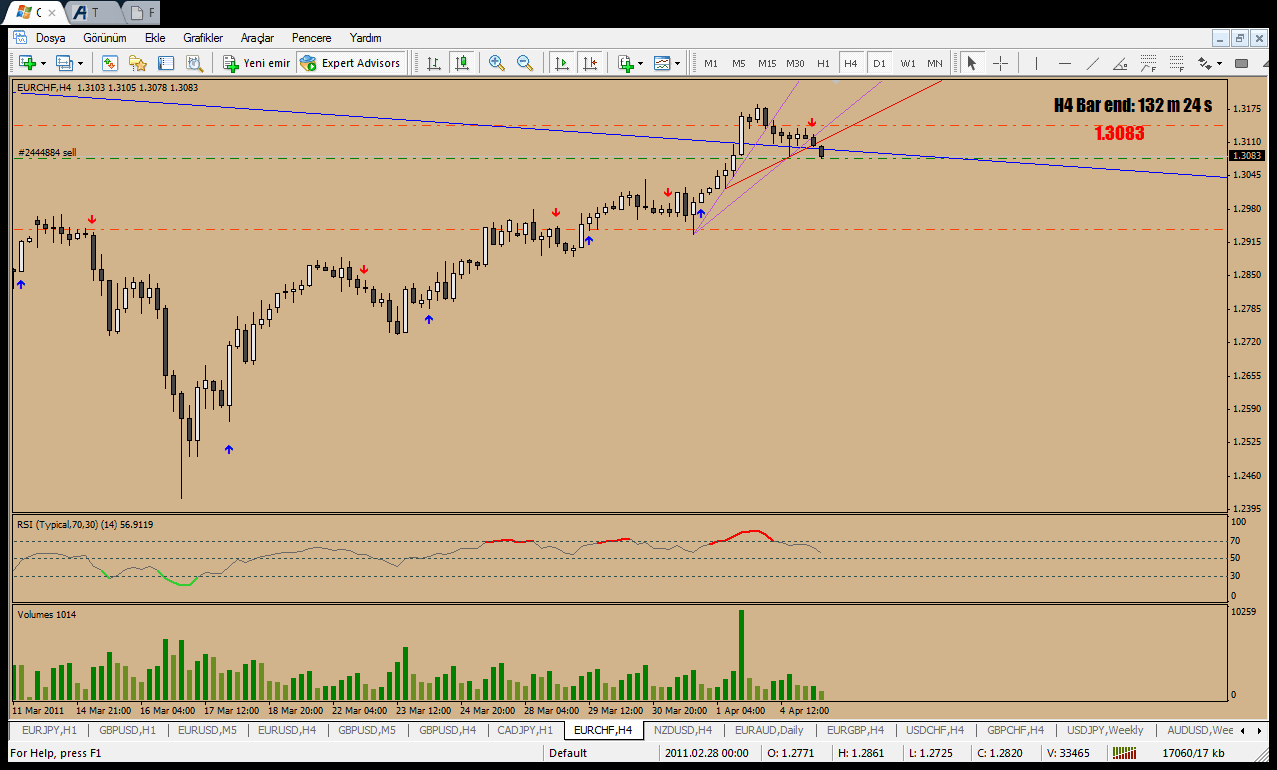
Task: Click the Expert Advisors button
Action: click(350, 63)
